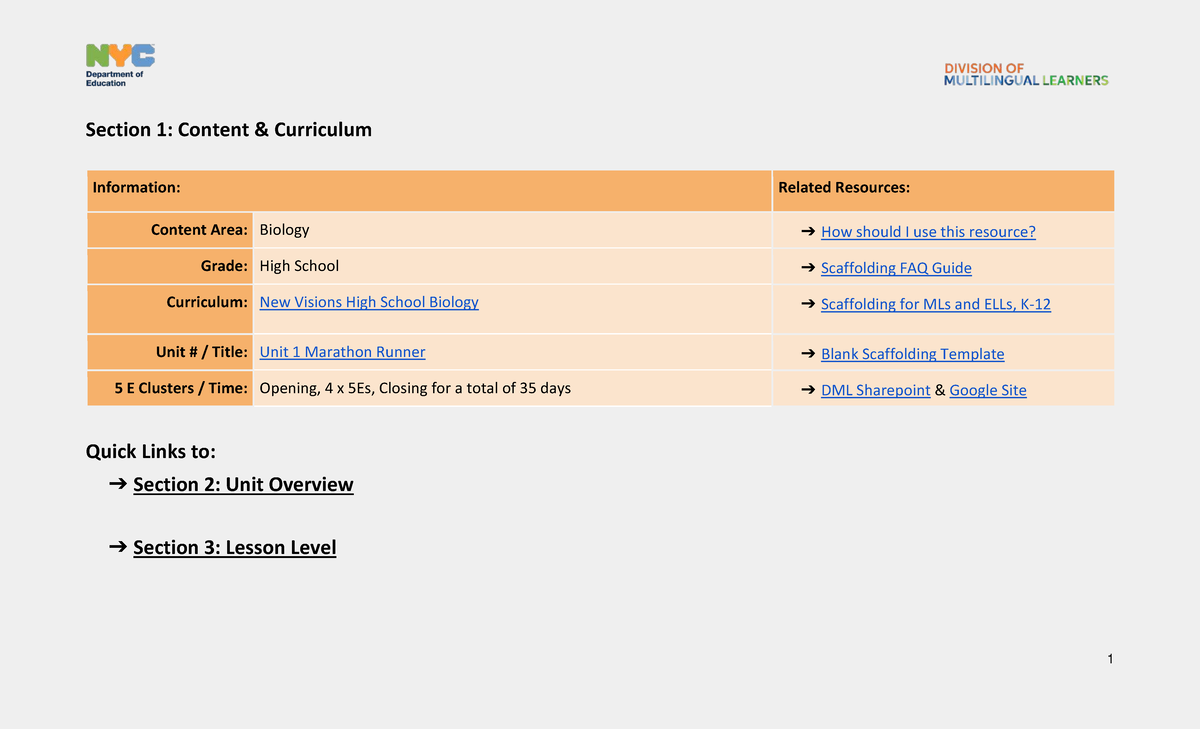Screen dimensions: 1200x729
Task: Click the arrow next to Blank Scaffolding Template
Action: point(808,354)
